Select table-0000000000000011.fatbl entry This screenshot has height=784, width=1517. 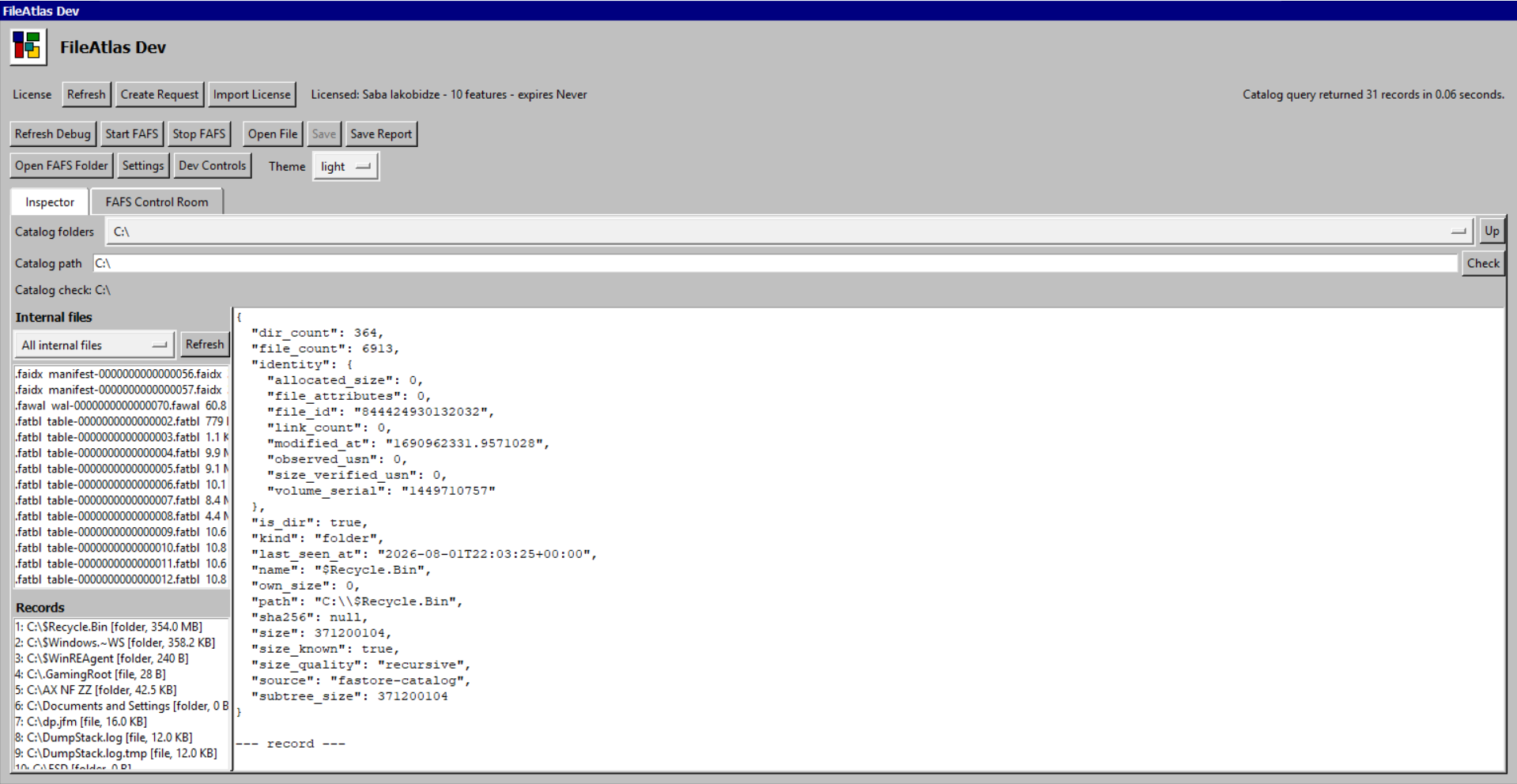122,563
